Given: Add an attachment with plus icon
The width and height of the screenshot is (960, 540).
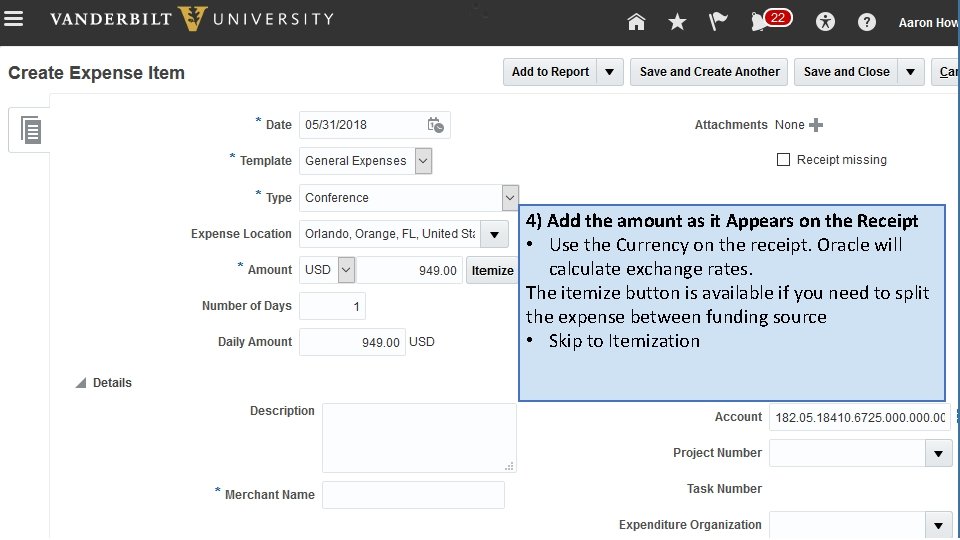Looking at the screenshot, I should tap(816, 125).
